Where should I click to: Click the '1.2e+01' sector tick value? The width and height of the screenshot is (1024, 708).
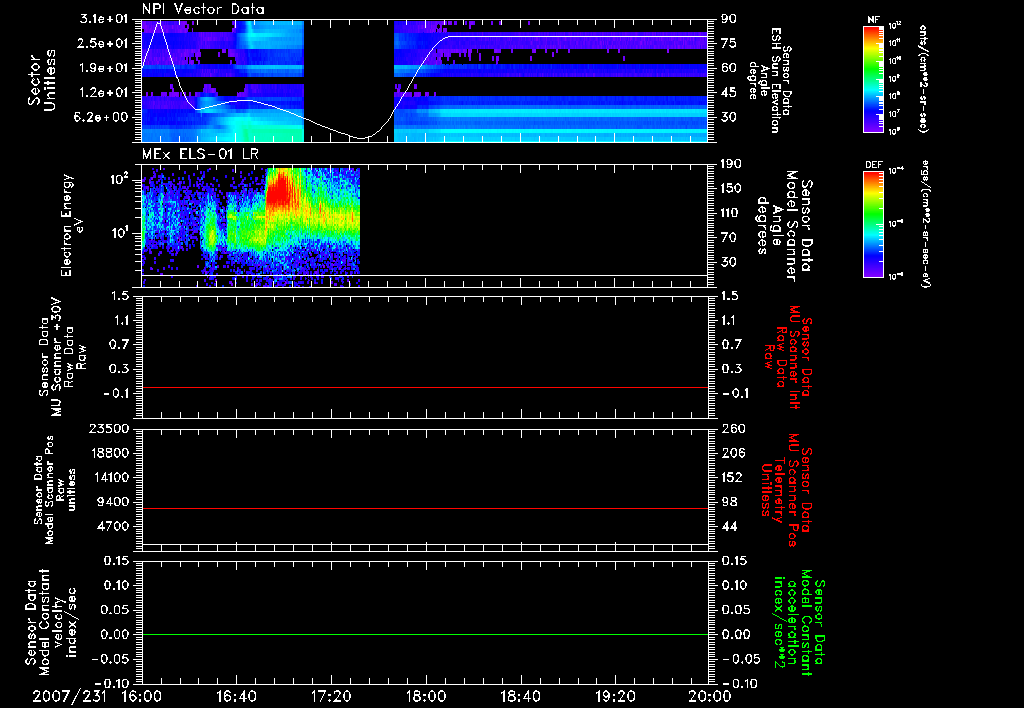click(104, 93)
